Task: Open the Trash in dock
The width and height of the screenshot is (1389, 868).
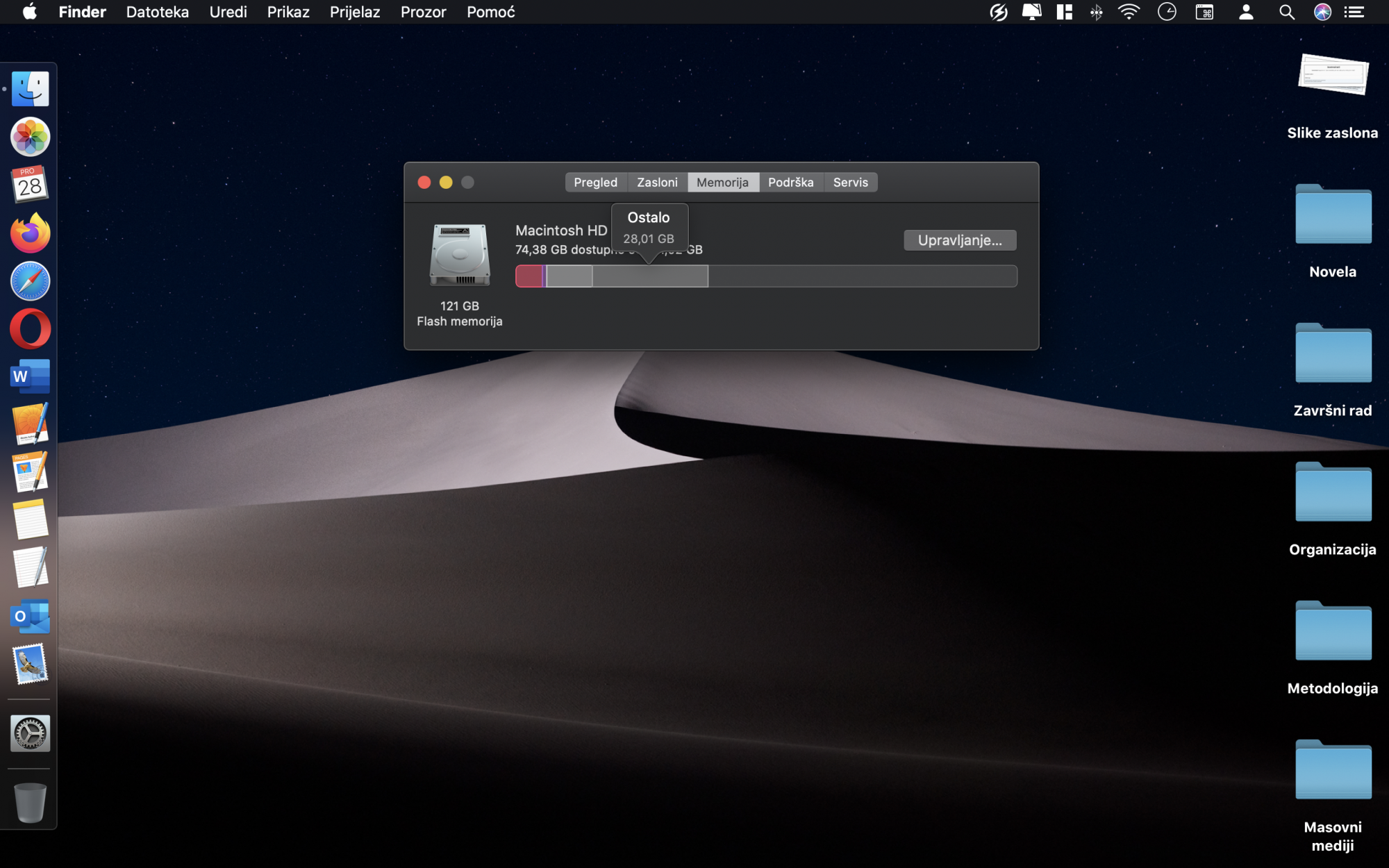Action: (x=30, y=802)
